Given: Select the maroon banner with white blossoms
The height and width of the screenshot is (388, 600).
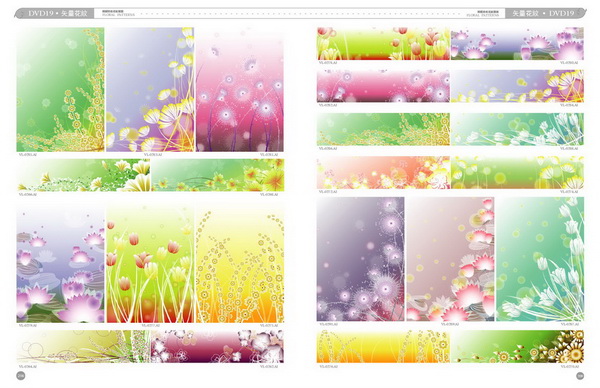Looking at the screenshot, I should pos(217,347).
